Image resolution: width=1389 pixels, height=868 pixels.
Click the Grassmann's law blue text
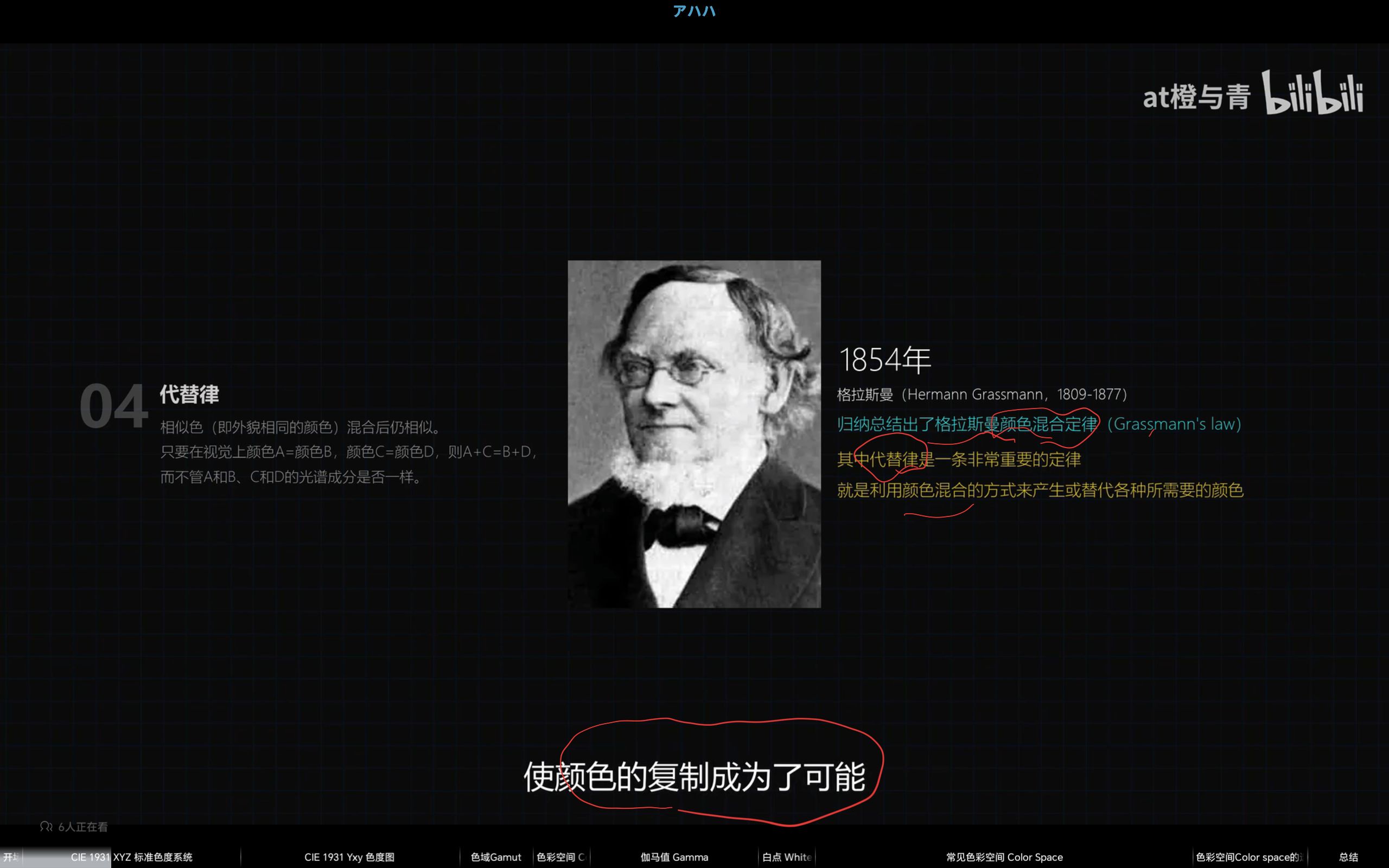click(1174, 424)
